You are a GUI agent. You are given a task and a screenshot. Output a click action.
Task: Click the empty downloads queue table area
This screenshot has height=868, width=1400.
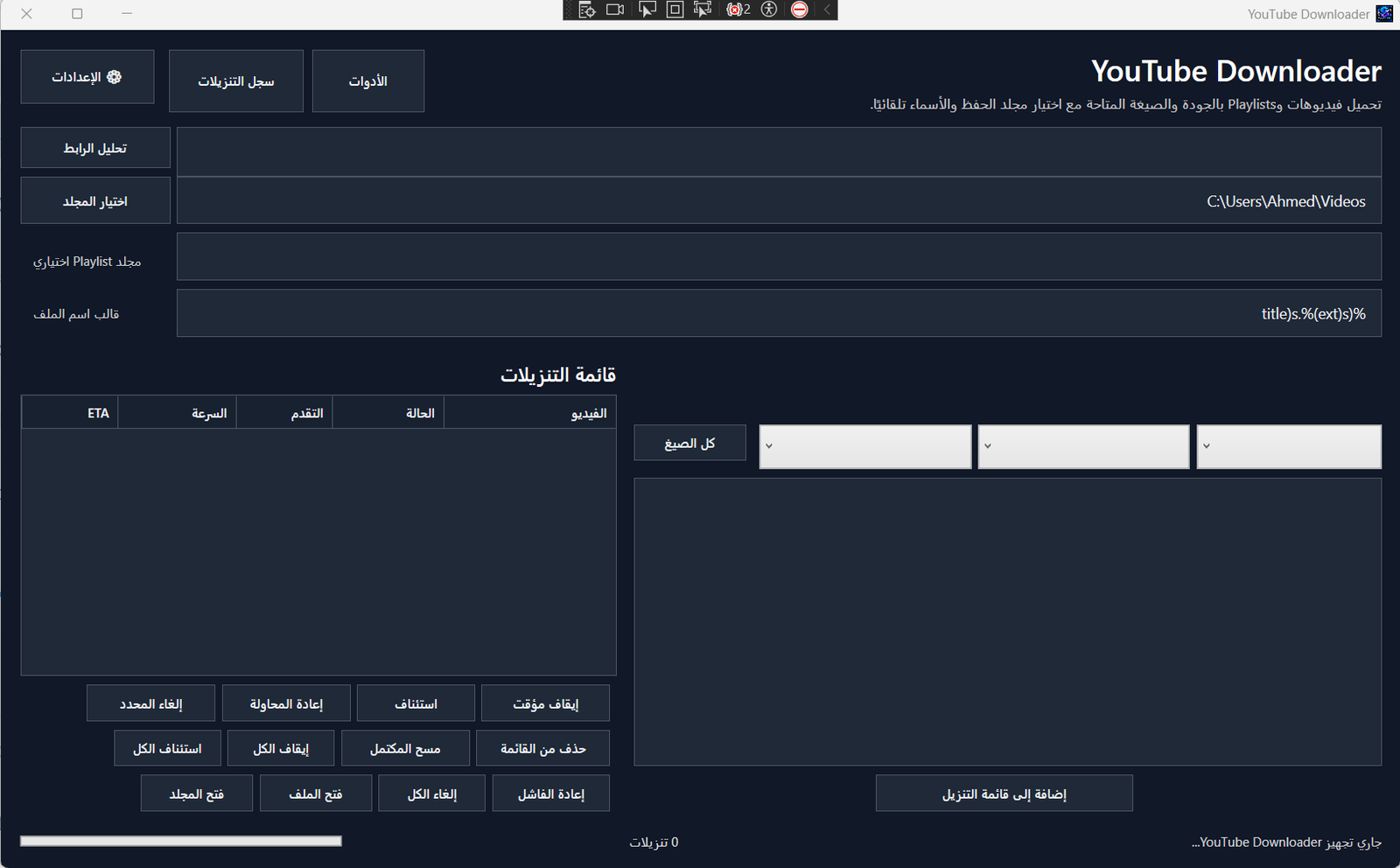(318, 551)
